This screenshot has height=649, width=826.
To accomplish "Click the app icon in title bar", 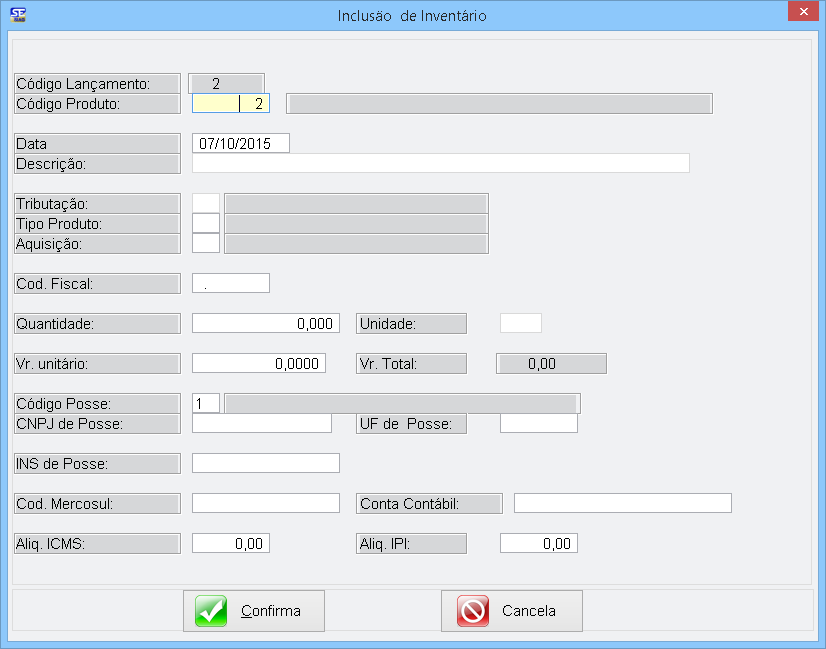I will [17, 15].
